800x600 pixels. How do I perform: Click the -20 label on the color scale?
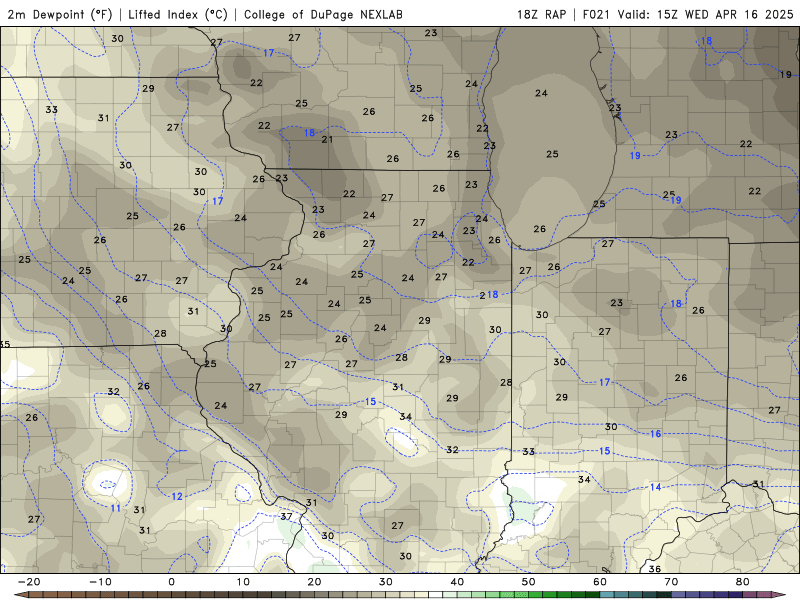point(29,582)
